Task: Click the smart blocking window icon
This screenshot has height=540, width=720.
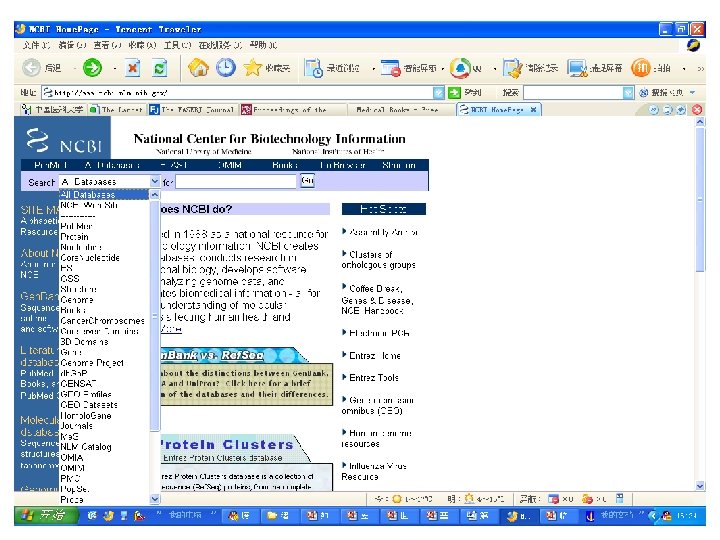Action: coord(391,68)
